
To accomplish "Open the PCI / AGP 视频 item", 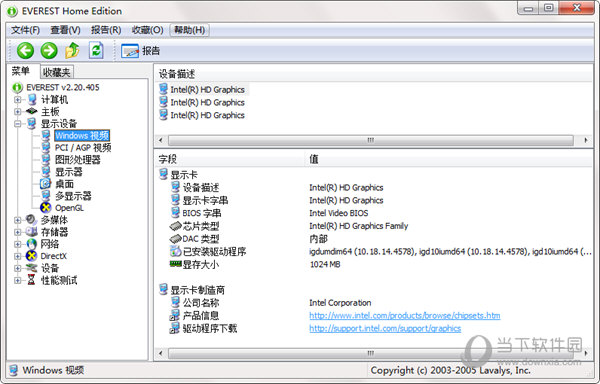I will (83, 148).
